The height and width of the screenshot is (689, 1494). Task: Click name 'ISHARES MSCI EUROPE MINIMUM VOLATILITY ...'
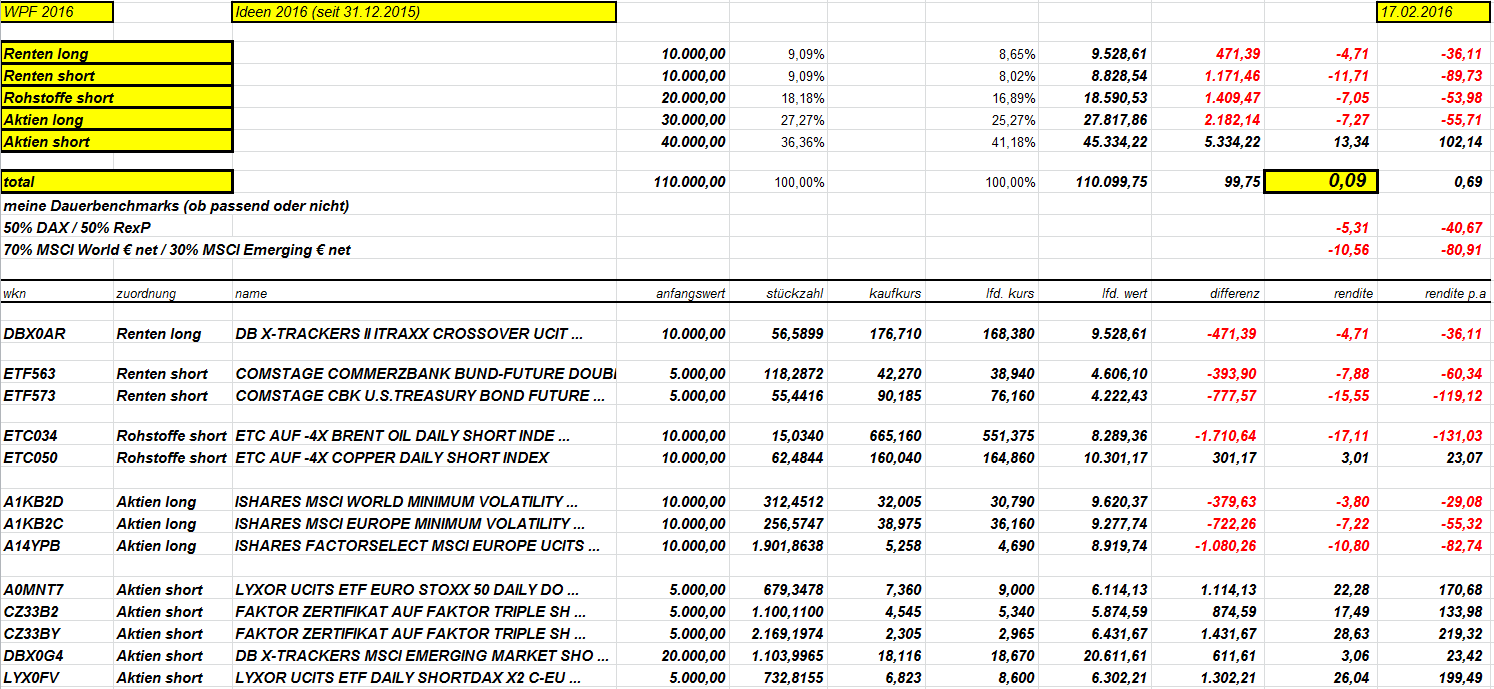tap(410, 524)
